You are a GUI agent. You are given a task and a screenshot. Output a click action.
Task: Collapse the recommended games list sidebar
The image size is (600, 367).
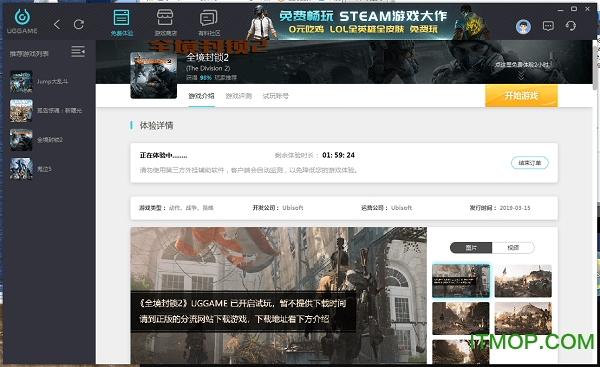point(78,51)
